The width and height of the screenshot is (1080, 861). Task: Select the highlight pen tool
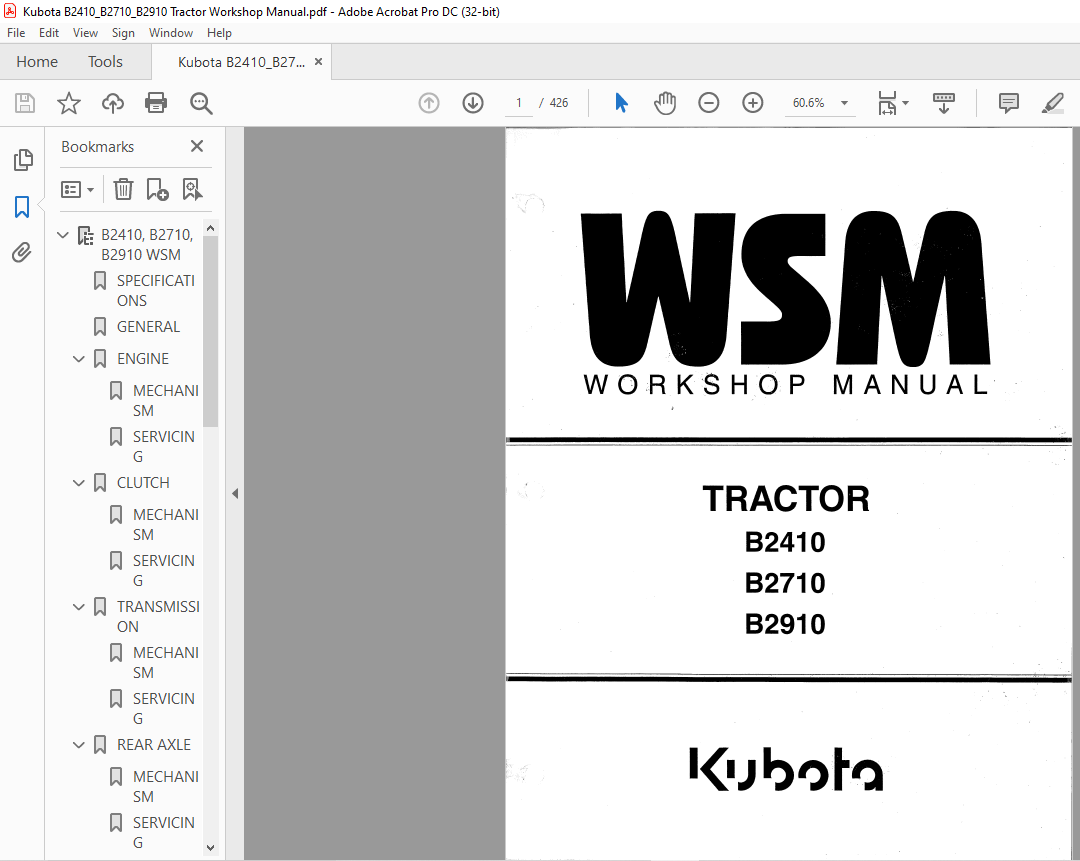tap(1052, 103)
